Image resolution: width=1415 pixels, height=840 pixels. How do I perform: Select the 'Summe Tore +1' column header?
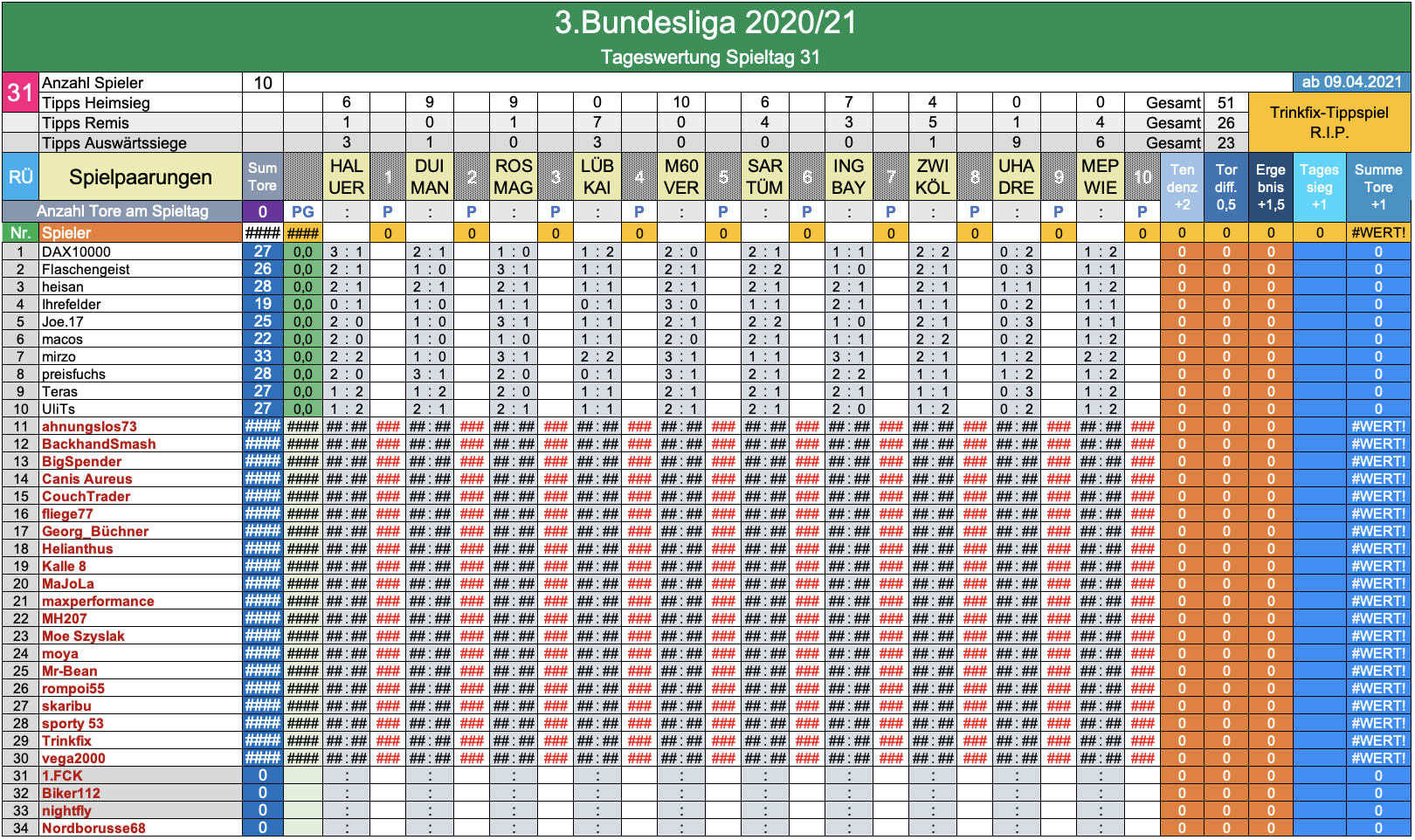pyautogui.click(x=1378, y=188)
